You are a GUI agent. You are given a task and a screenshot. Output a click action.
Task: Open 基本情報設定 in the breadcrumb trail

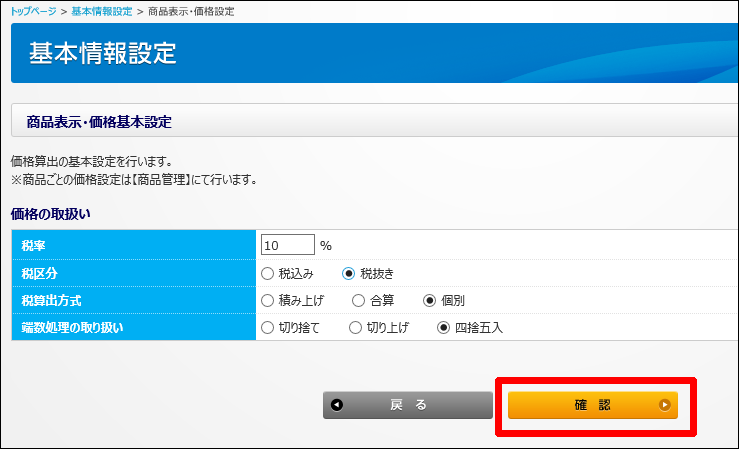tap(101, 10)
